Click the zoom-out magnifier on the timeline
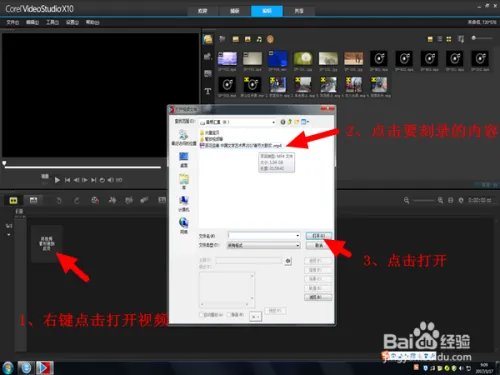 (406, 200)
